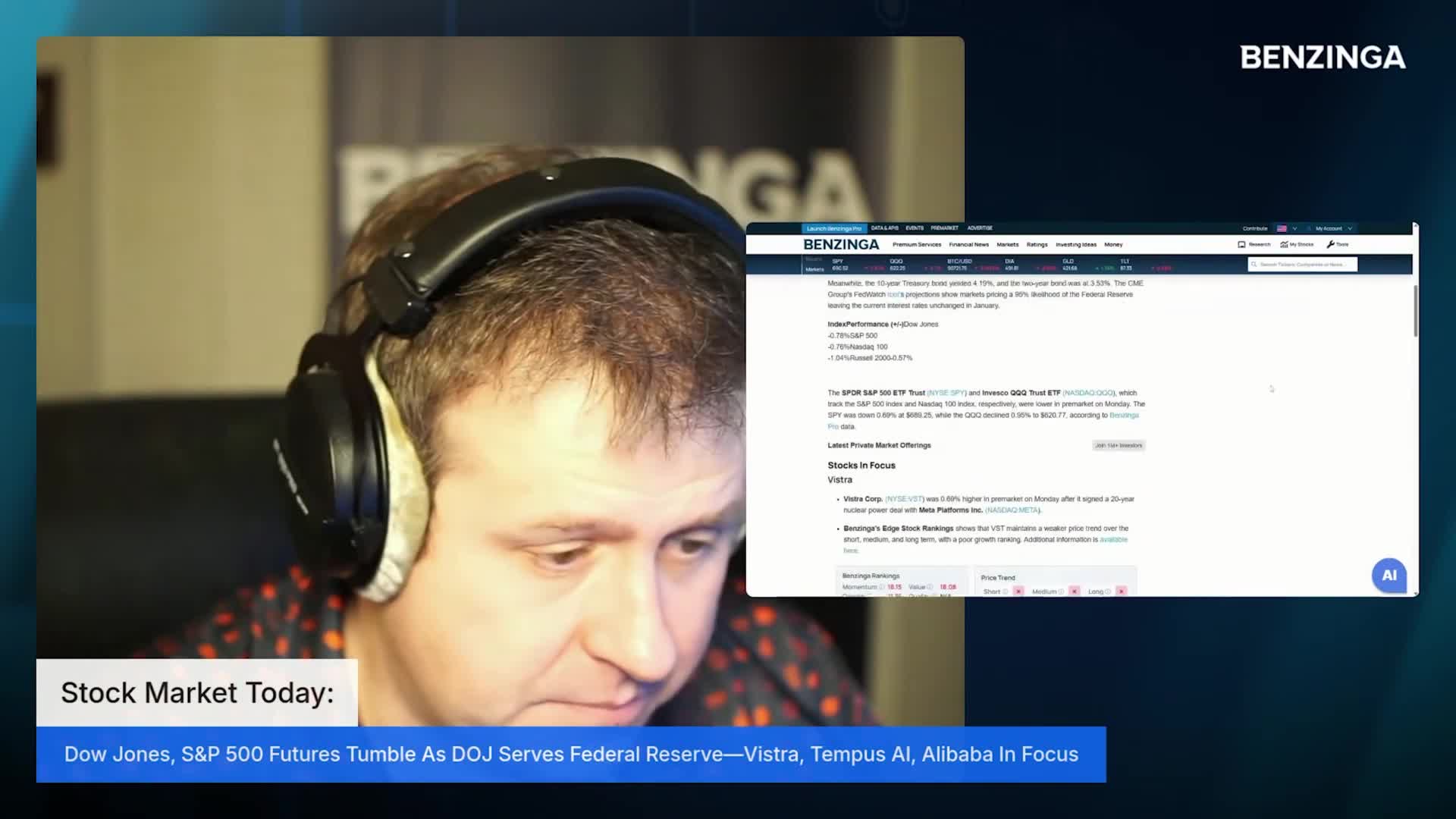The image size is (1456, 819).
Task: Open the Premium Services menu
Action: click(x=916, y=244)
